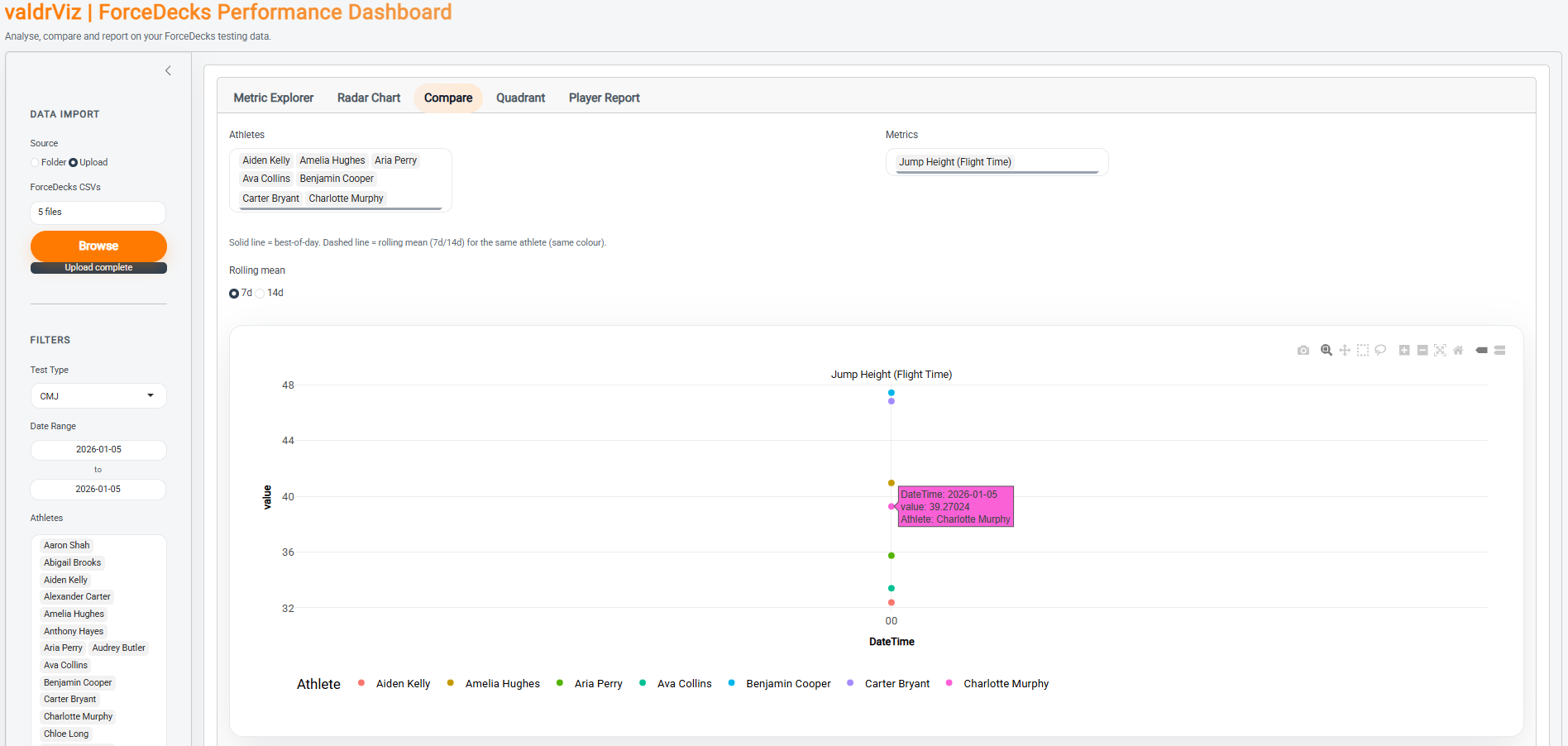Viewport: 1568px width, 746px height.
Task: Click the red lowest data point on chart
Action: [892, 603]
